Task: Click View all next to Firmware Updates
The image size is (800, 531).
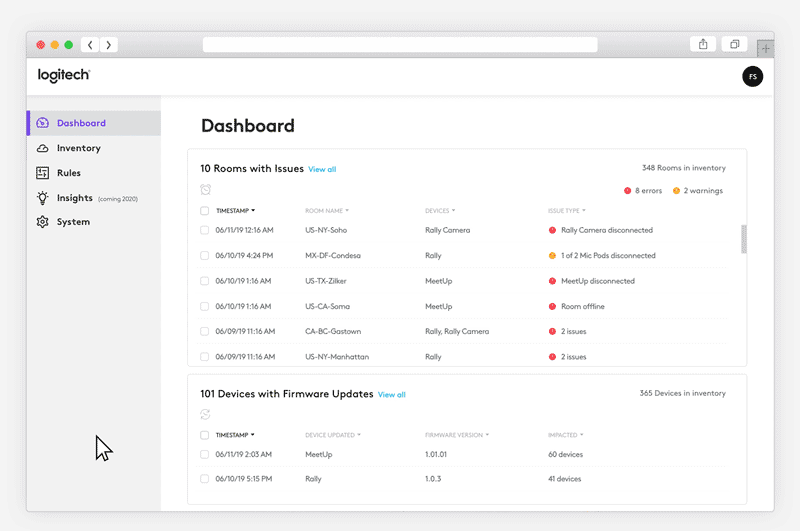Action: 392,395
